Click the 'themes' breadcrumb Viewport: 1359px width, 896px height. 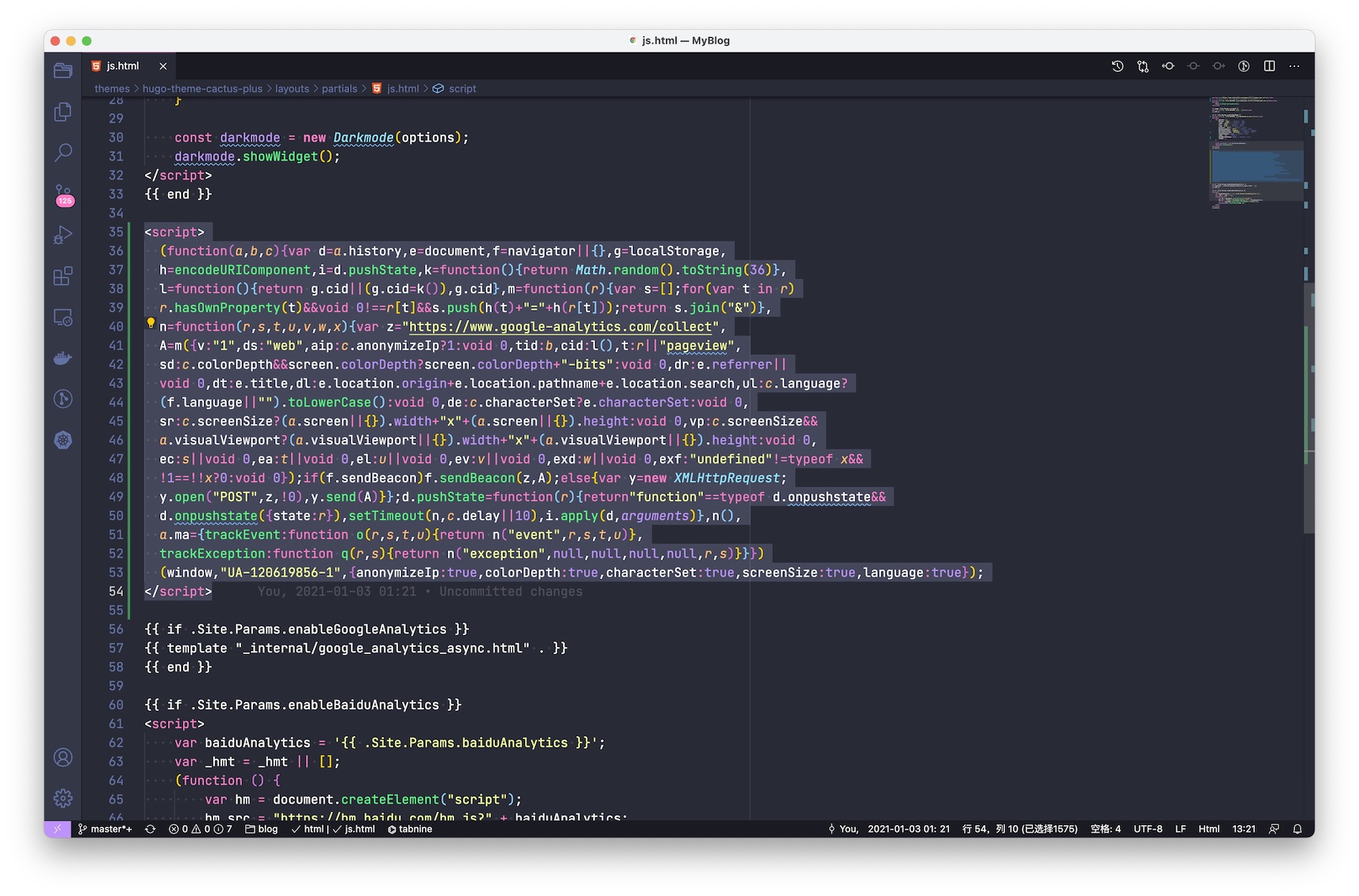click(112, 89)
